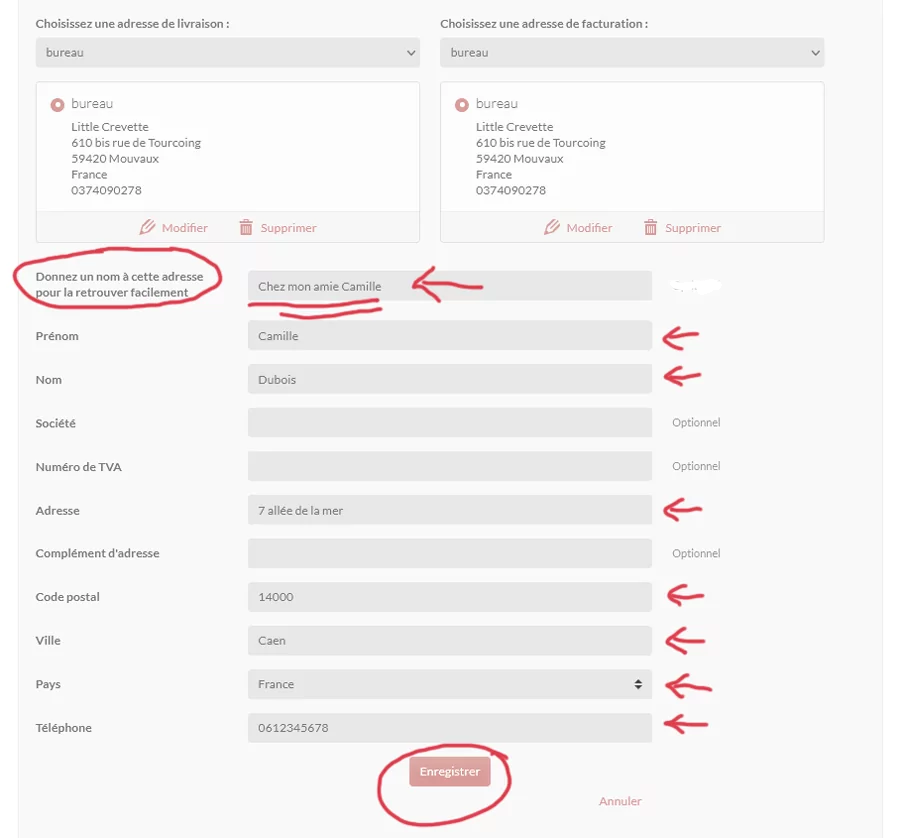Screen dimensions: 900x838
Task: Click the trash icon for delivery address
Action: coord(246,227)
